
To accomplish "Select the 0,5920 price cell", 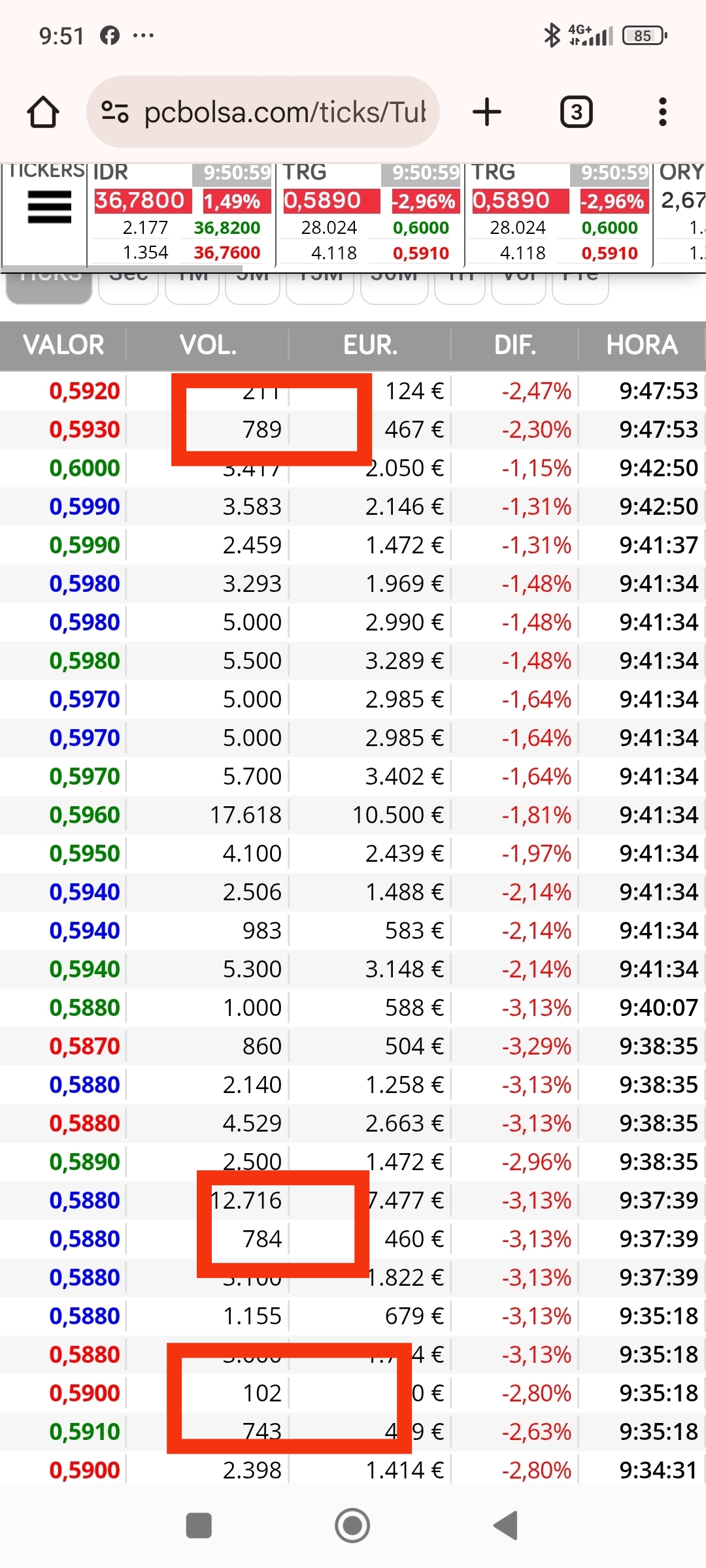I will click(x=84, y=391).
